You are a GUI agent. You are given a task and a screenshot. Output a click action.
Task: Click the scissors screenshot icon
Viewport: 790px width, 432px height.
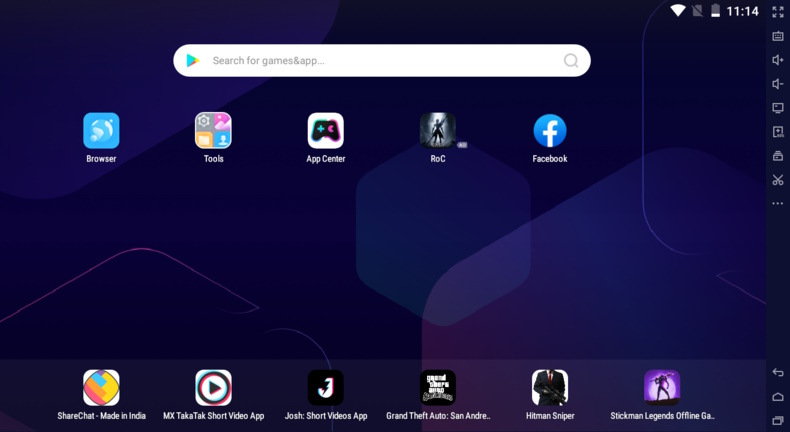pos(778,179)
